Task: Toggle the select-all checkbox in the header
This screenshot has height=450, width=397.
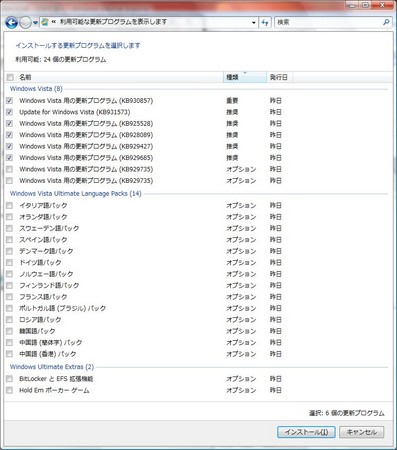Action: 10,77
